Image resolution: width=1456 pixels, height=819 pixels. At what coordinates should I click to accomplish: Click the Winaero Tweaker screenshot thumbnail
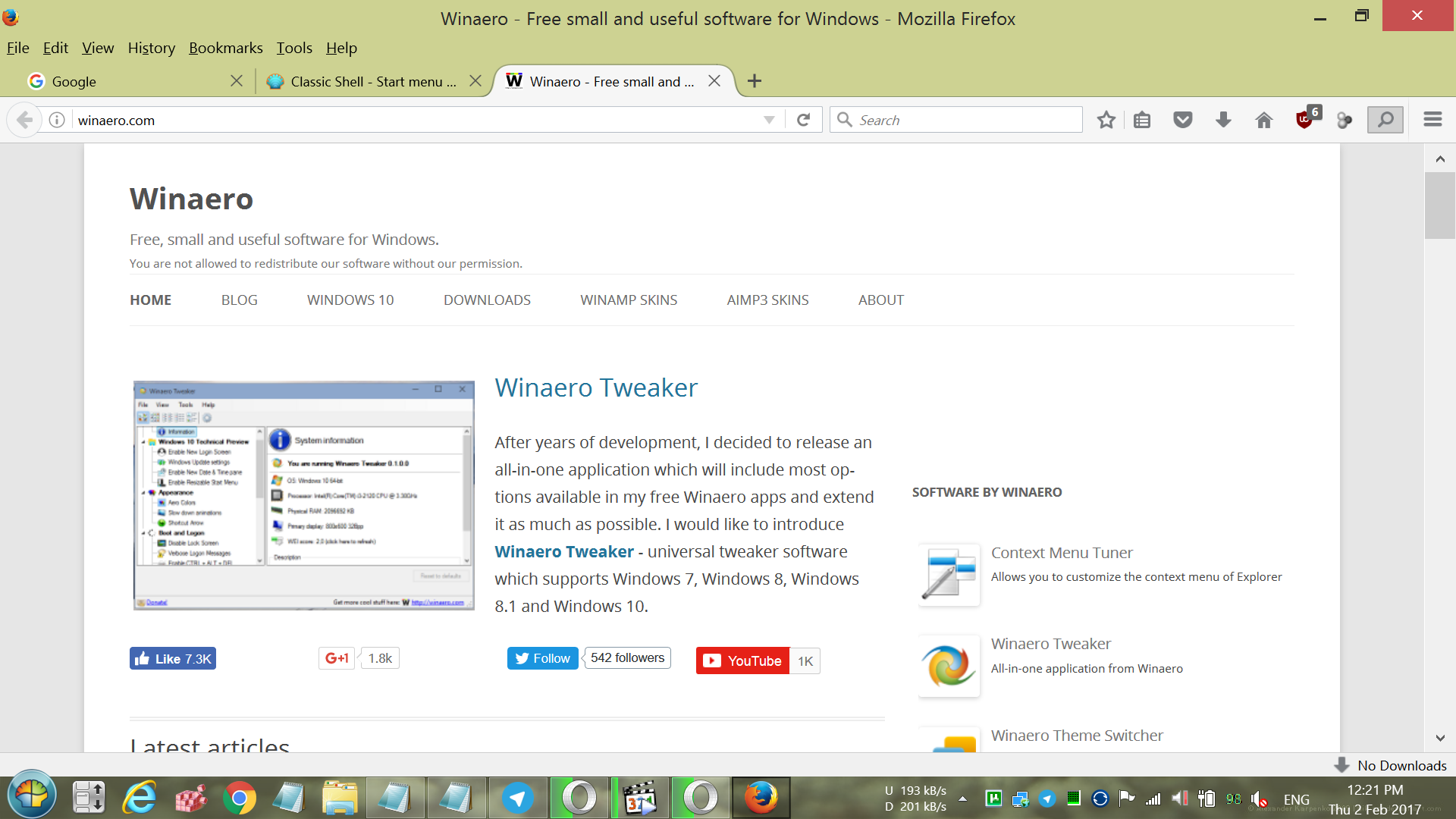[303, 495]
